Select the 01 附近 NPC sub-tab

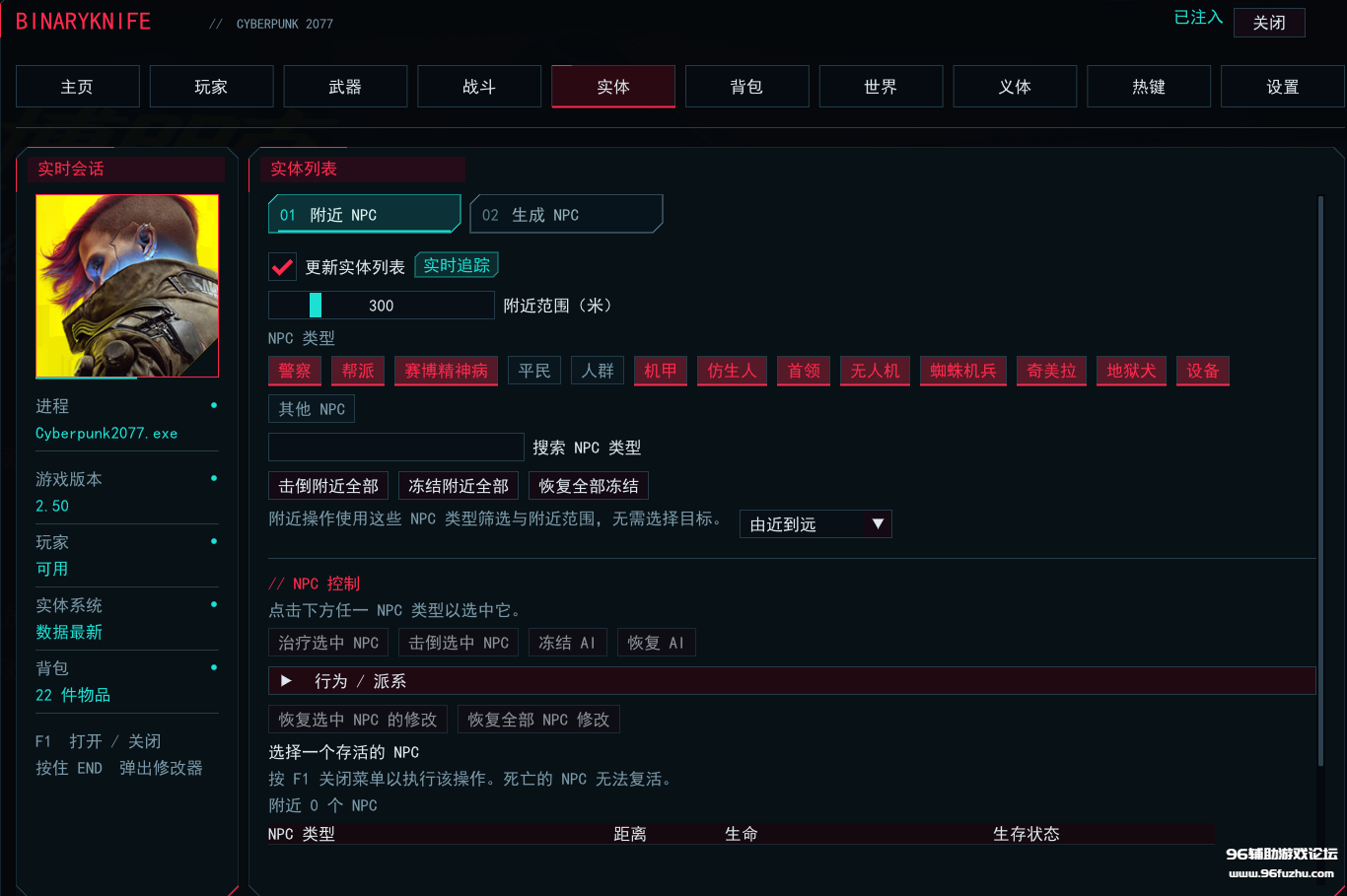(x=365, y=214)
